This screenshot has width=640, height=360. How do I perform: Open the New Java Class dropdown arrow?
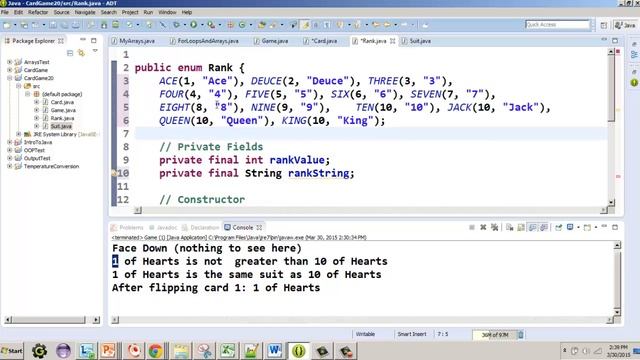tap(251, 25)
